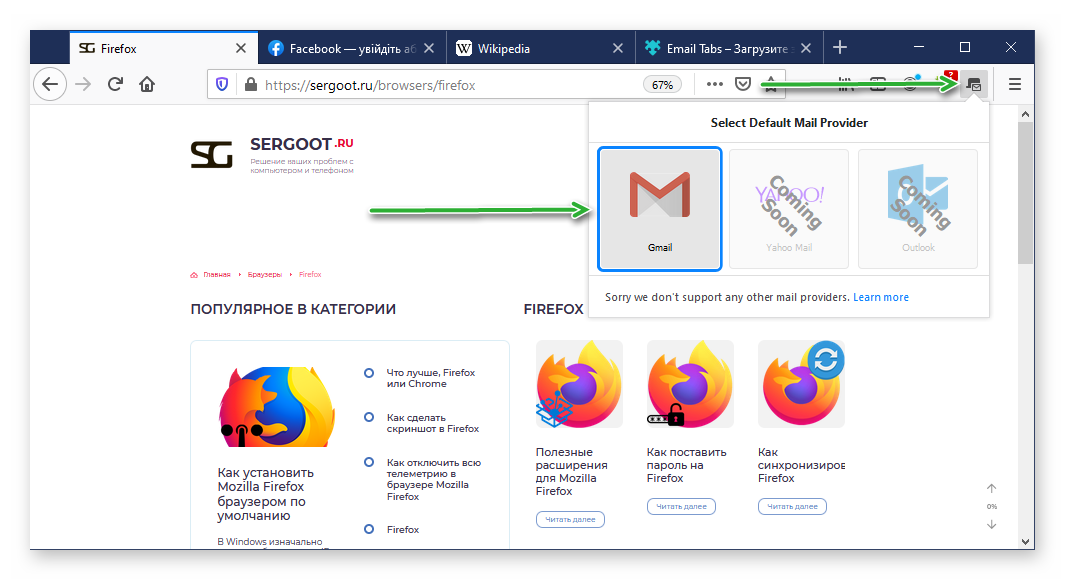The height and width of the screenshot is (582, 1065).
Task: Open 'Как отключить всю телеметрию' link
Action: coord(433,479)
